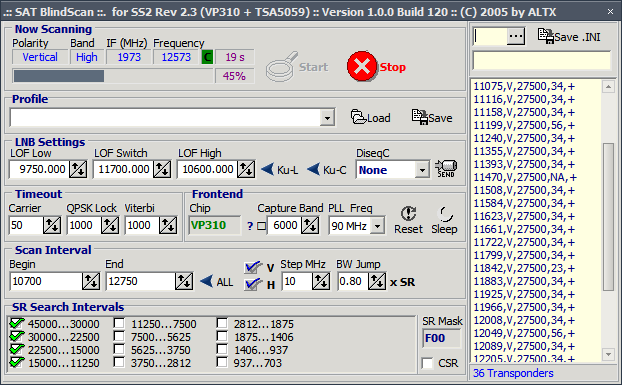Image resolution: width=622 pixels, height=385 pixels.
Task: Click the BW Jump spinner icon
Action: coord(377,282)
